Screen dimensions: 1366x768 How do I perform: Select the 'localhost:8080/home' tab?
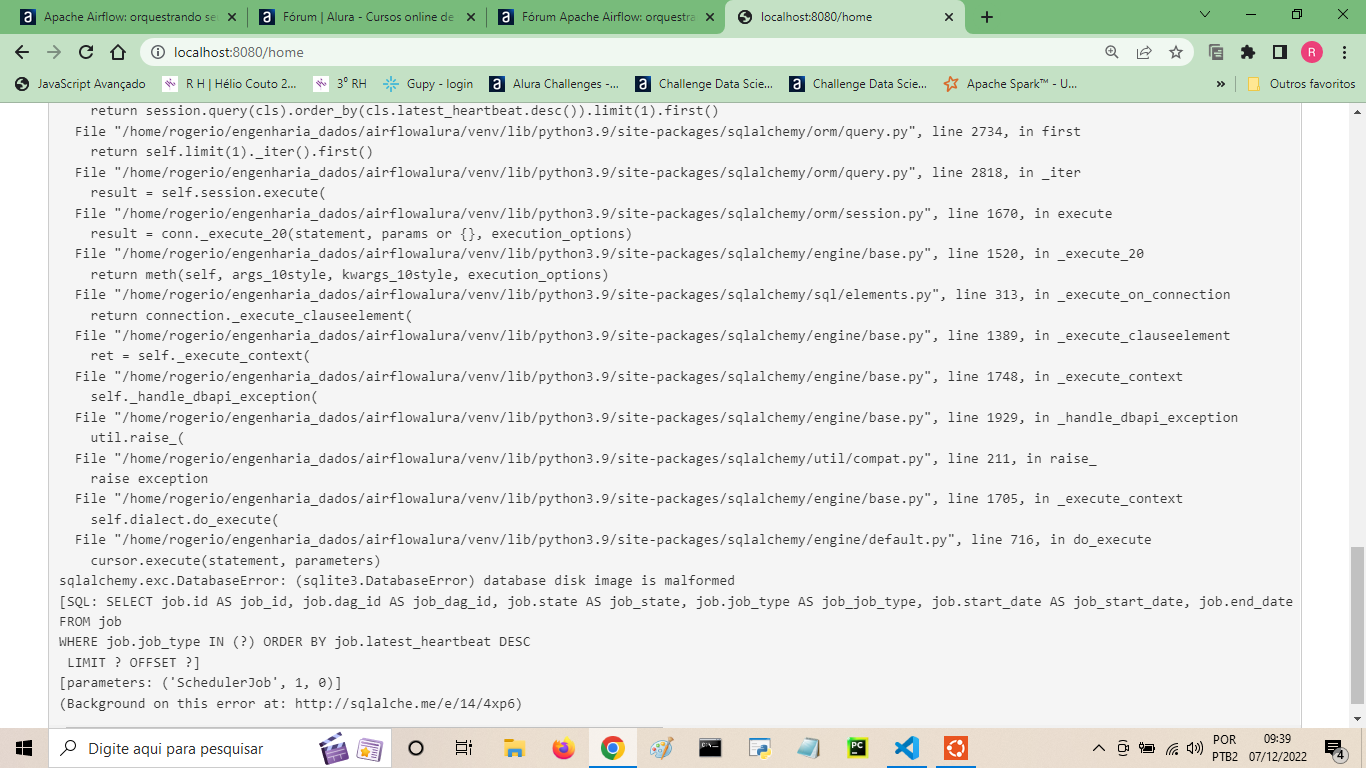[x=843, y=17]
